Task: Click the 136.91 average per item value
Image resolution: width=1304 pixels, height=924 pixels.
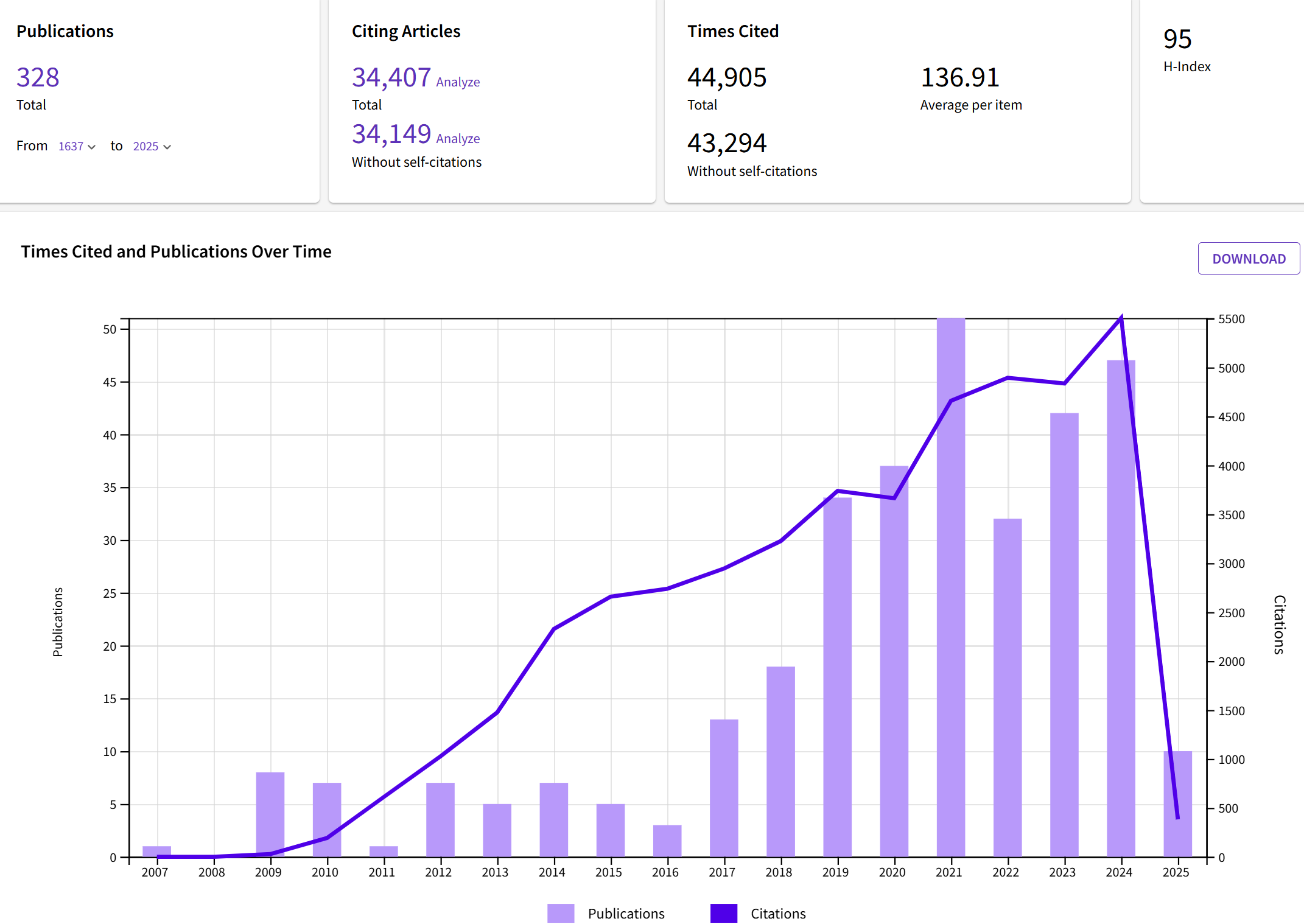Action: click(960, 77)
